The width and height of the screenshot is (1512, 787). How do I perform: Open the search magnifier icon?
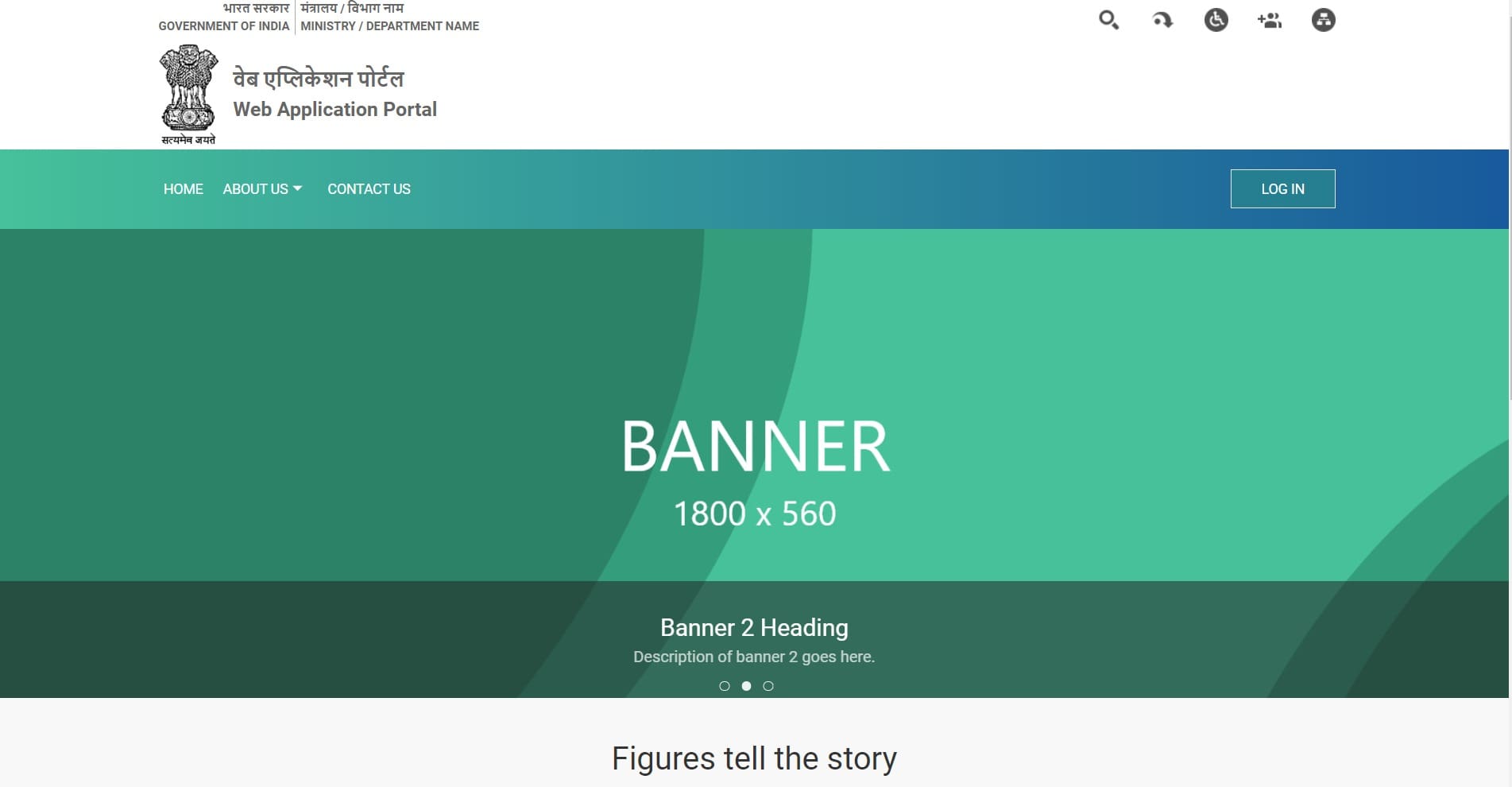click(1108, 20)
